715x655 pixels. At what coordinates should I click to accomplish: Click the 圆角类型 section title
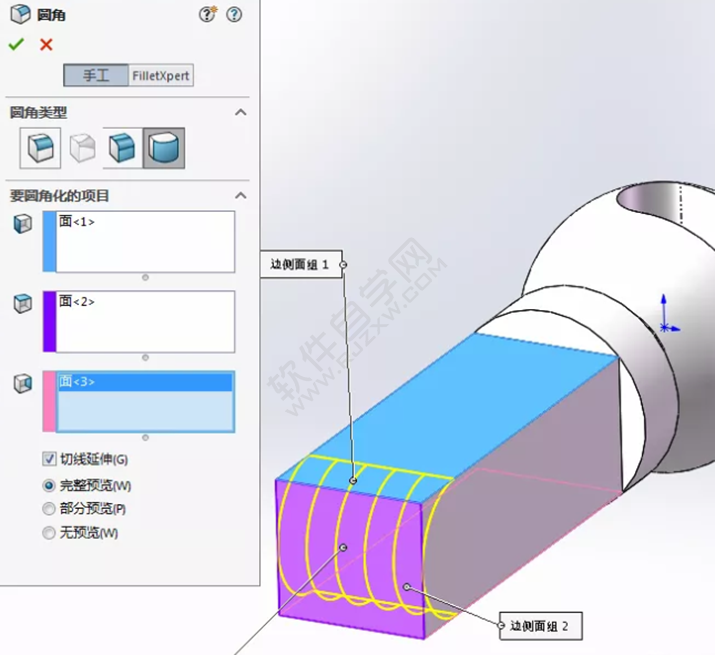38,112
